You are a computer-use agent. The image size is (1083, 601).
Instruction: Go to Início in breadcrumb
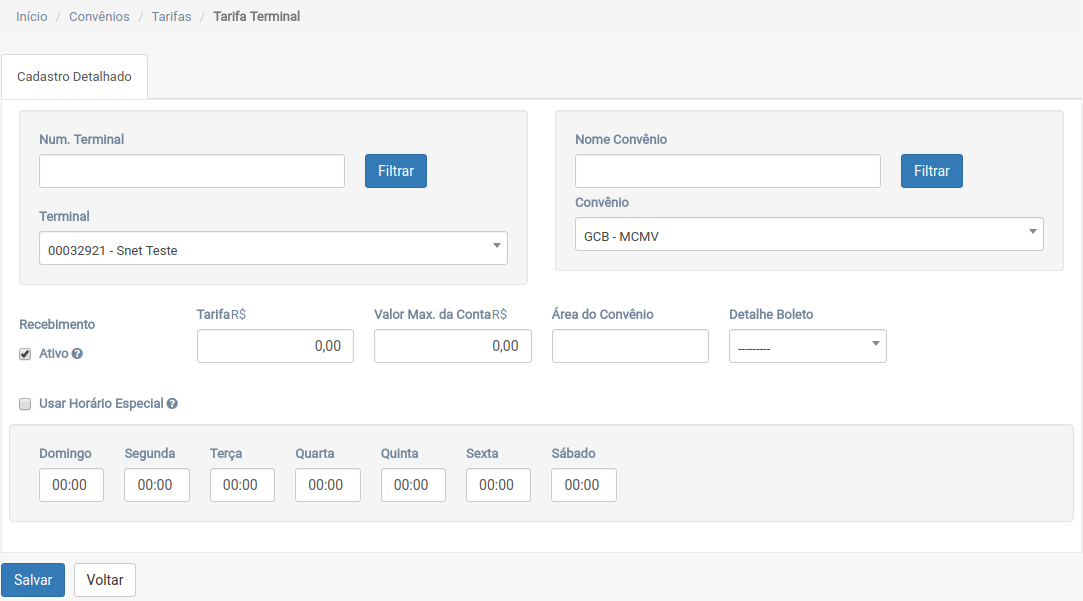click(x=31, y=17)
